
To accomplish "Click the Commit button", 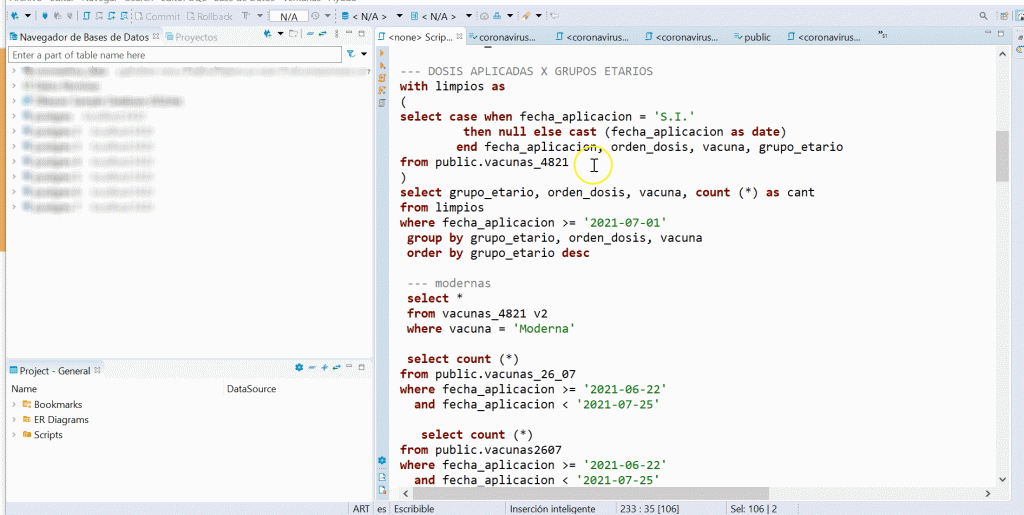I will pos(157,16).
